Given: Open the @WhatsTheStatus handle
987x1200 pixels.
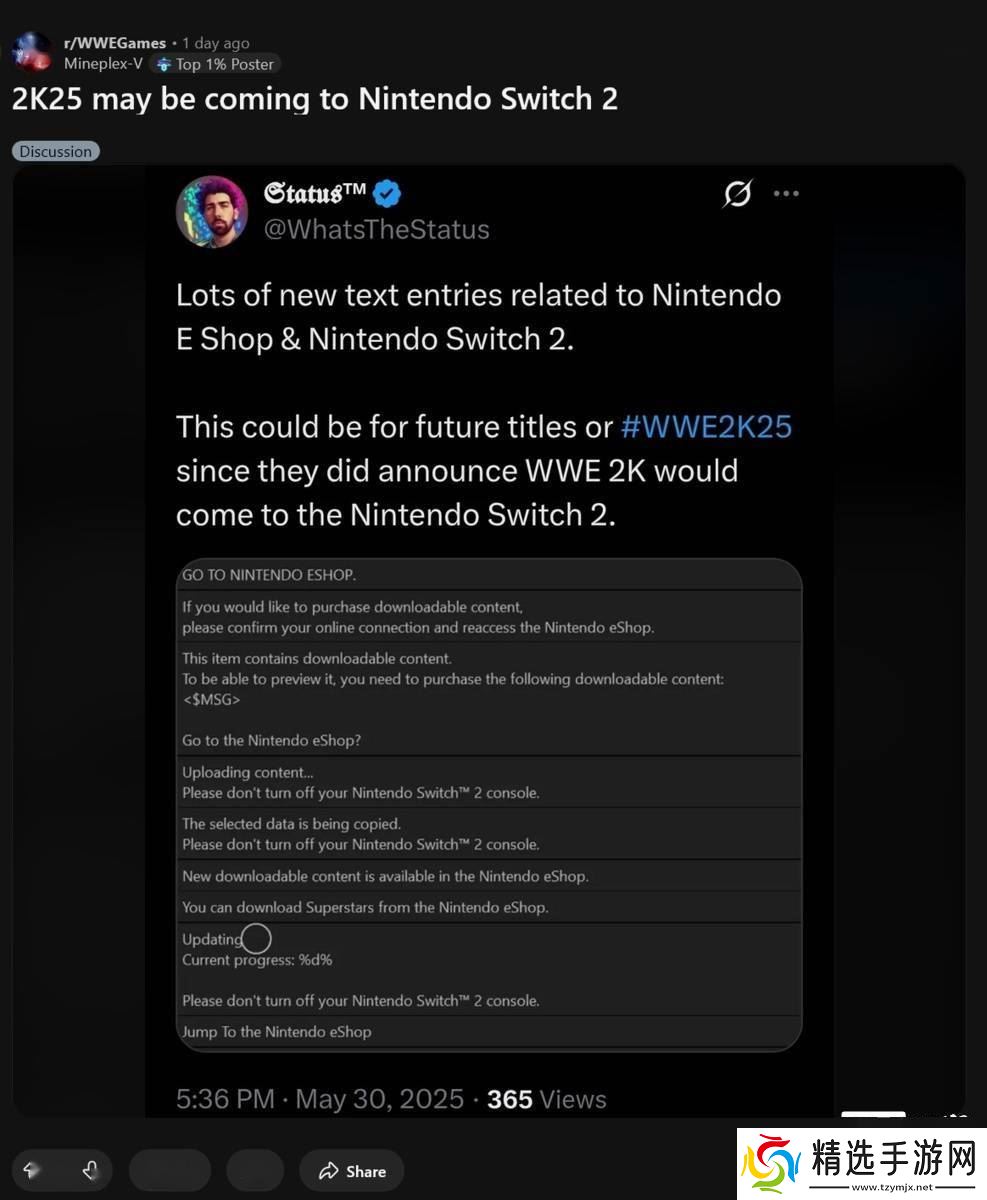Looking at the screenshot, I should point(376,229).
